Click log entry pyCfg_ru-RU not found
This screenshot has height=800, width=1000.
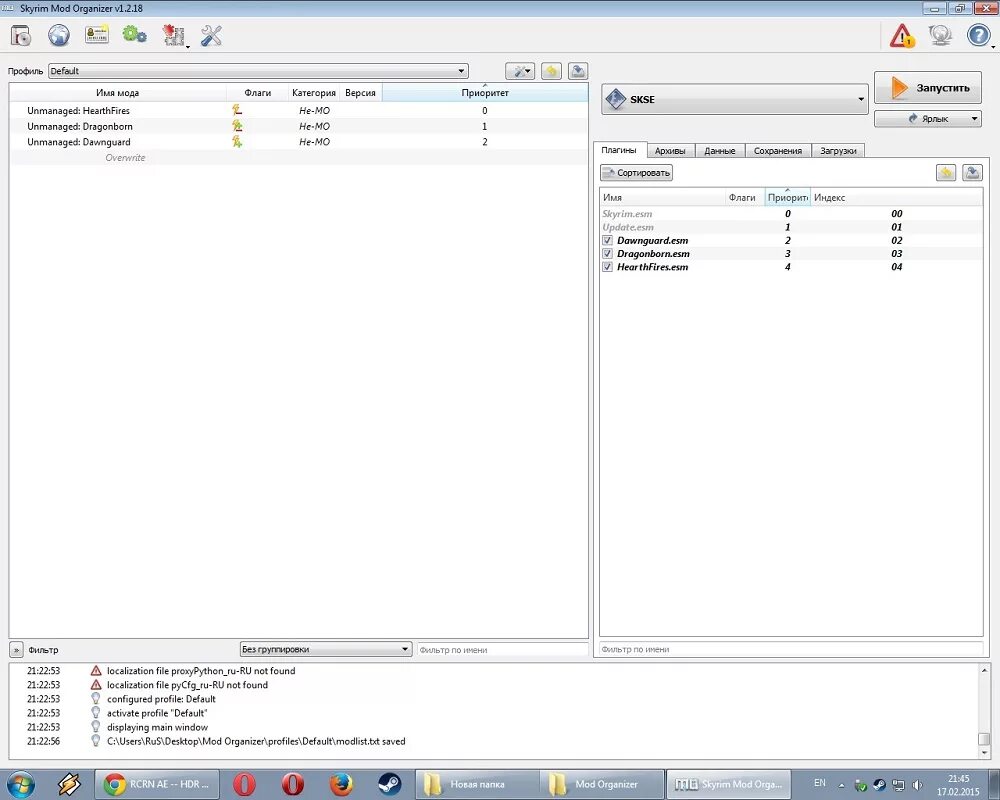point(188,685)
